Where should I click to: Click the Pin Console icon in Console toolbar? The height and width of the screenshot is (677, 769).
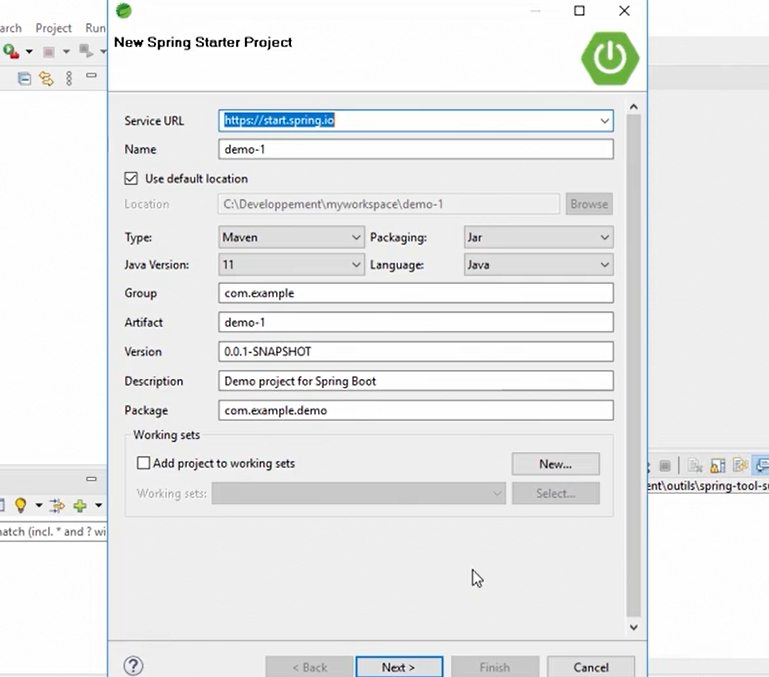pyautogui.click(x=740, y=465)
